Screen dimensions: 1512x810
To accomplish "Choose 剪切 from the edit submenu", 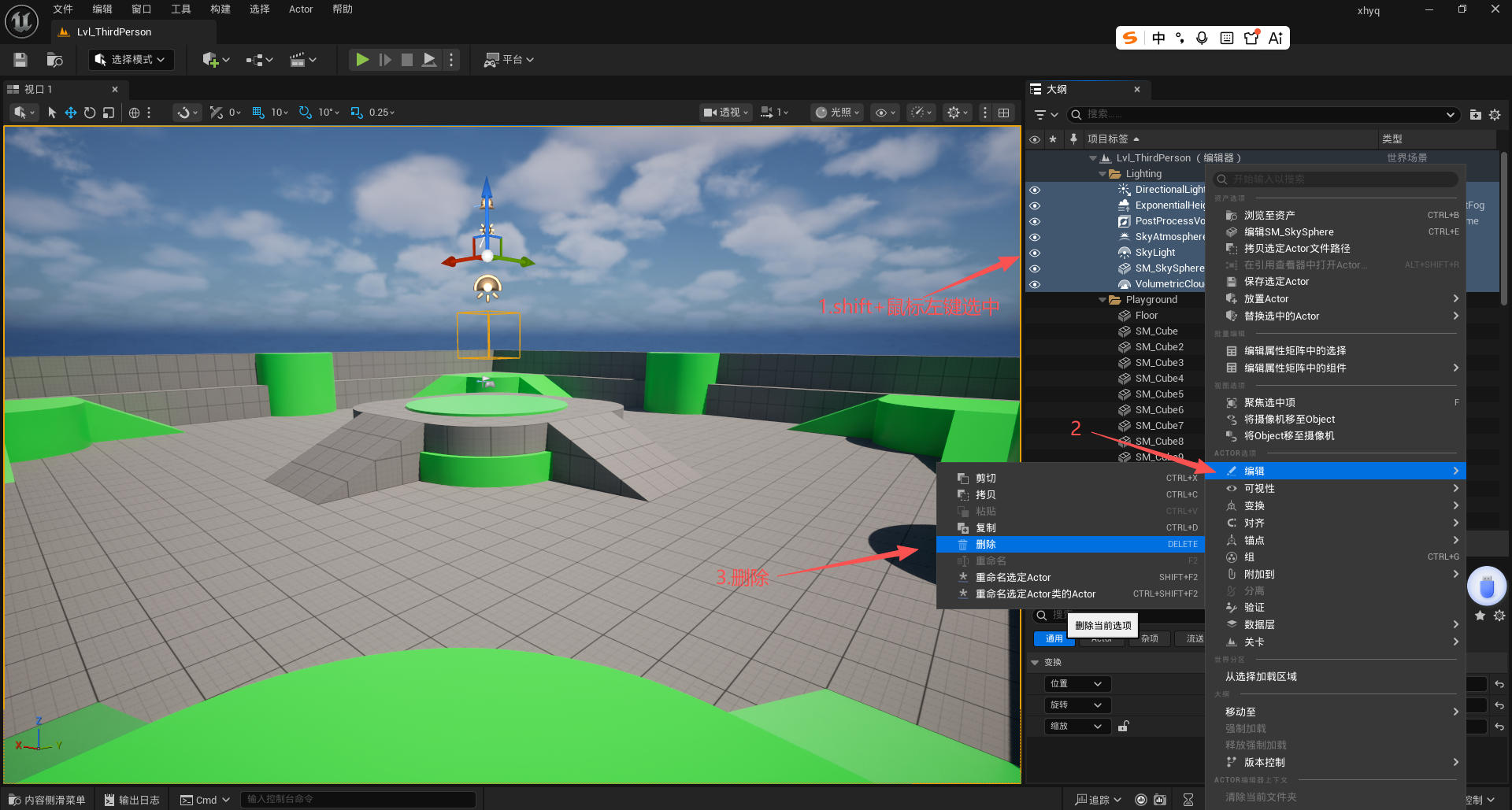I will point(1070,479).
